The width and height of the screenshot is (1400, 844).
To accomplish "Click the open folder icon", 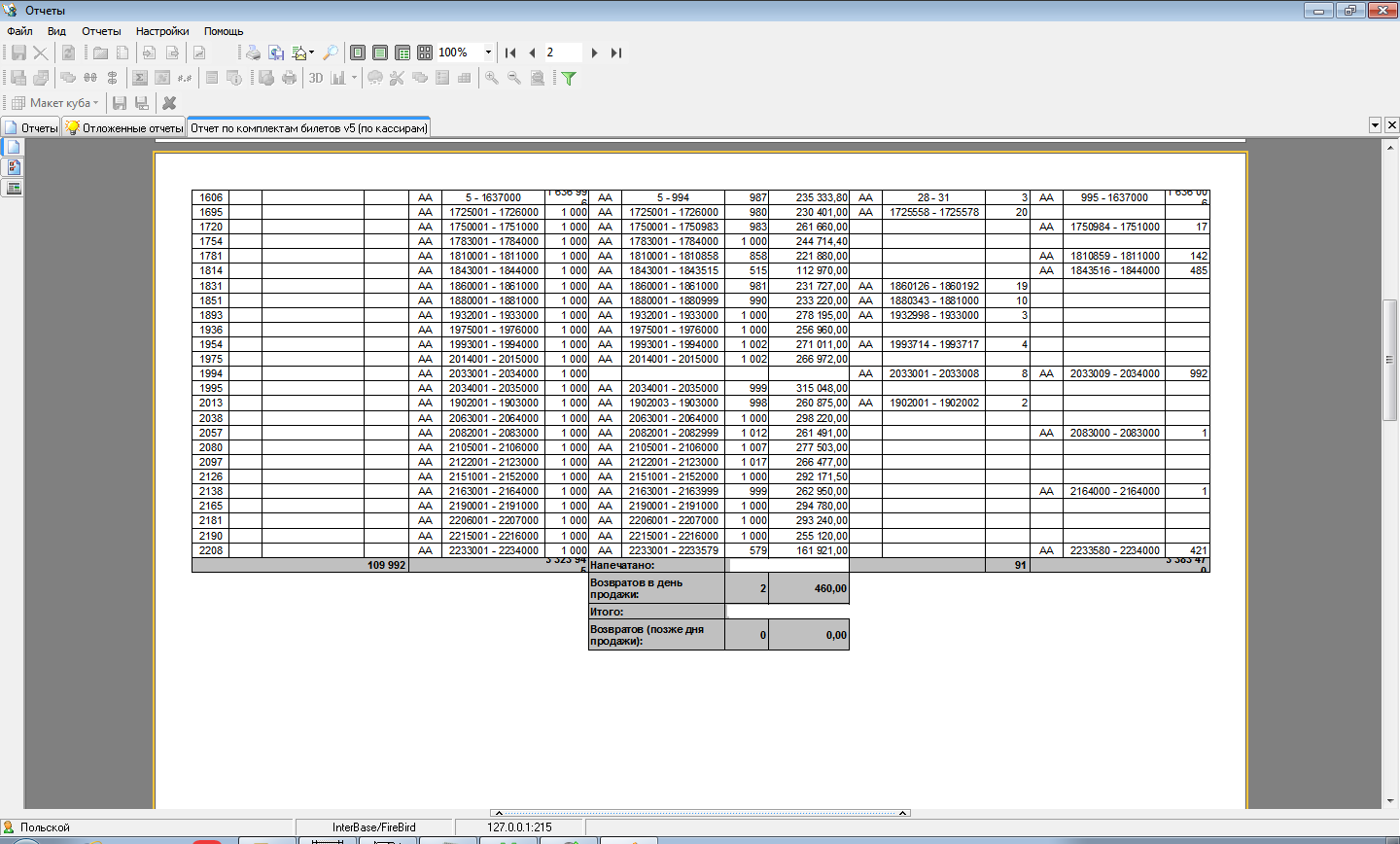I will (100, 53).
